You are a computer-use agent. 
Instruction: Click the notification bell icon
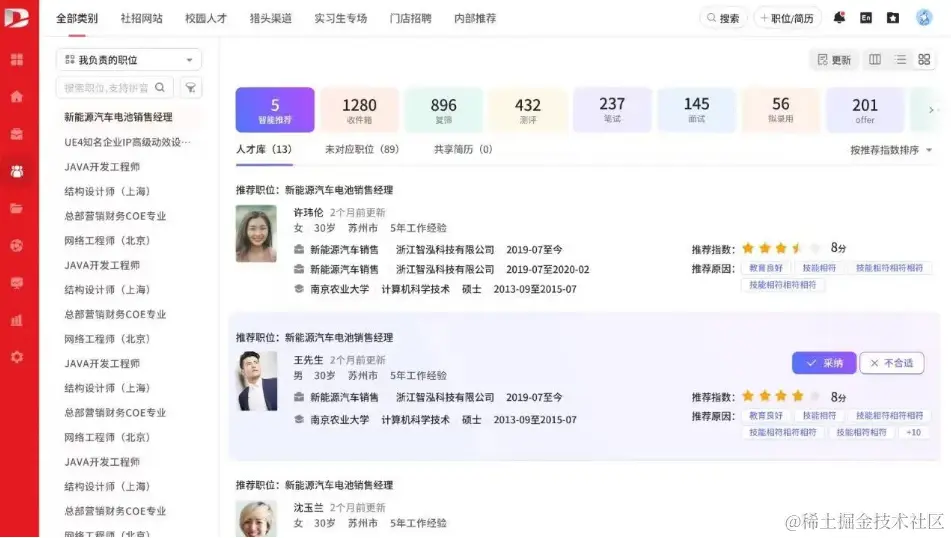(x=839, y=18)
